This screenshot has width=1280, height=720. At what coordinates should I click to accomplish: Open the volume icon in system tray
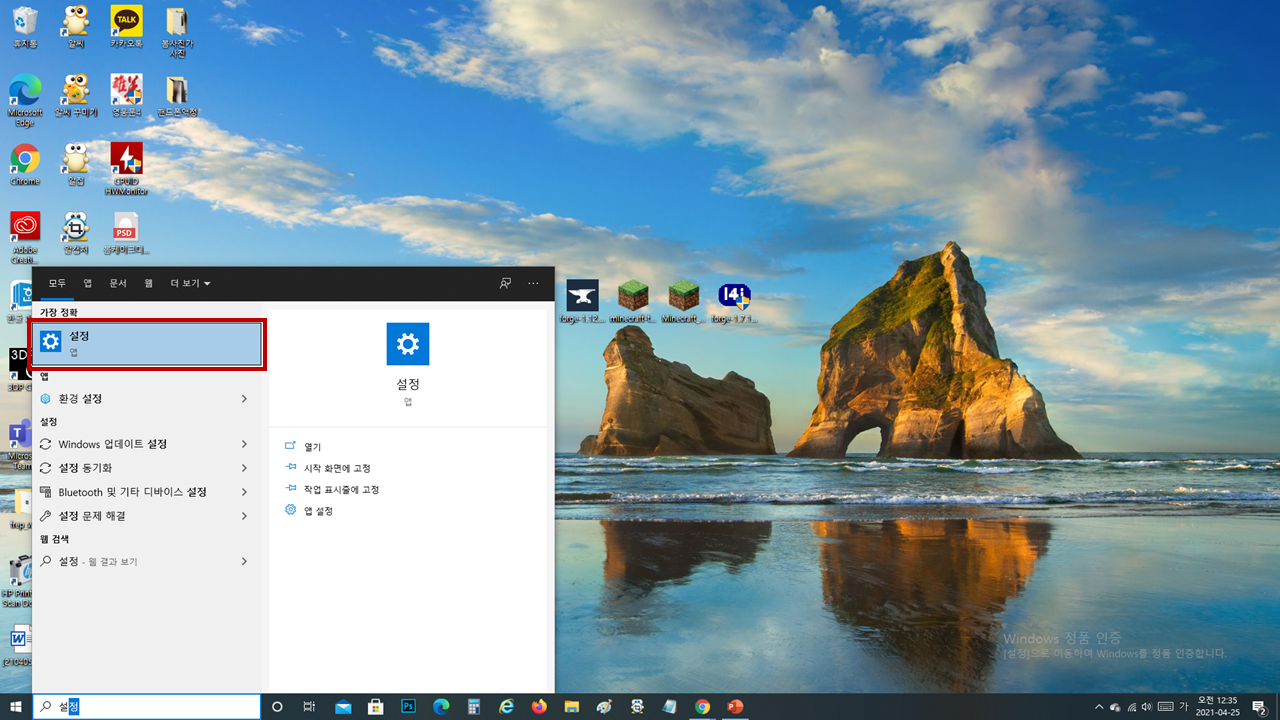click(1148, 707)
